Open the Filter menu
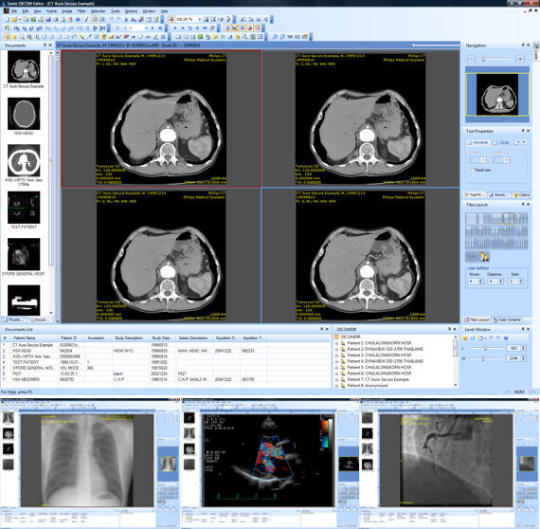Viewport: 540px width, 529px height. click(81, 11)
